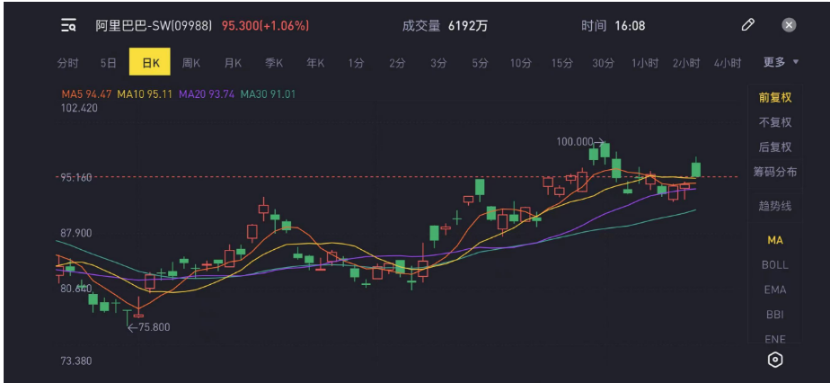Viewport: 830px width, 383px height.
Task: Select the EMA indicator
Action: click(775, 290)
